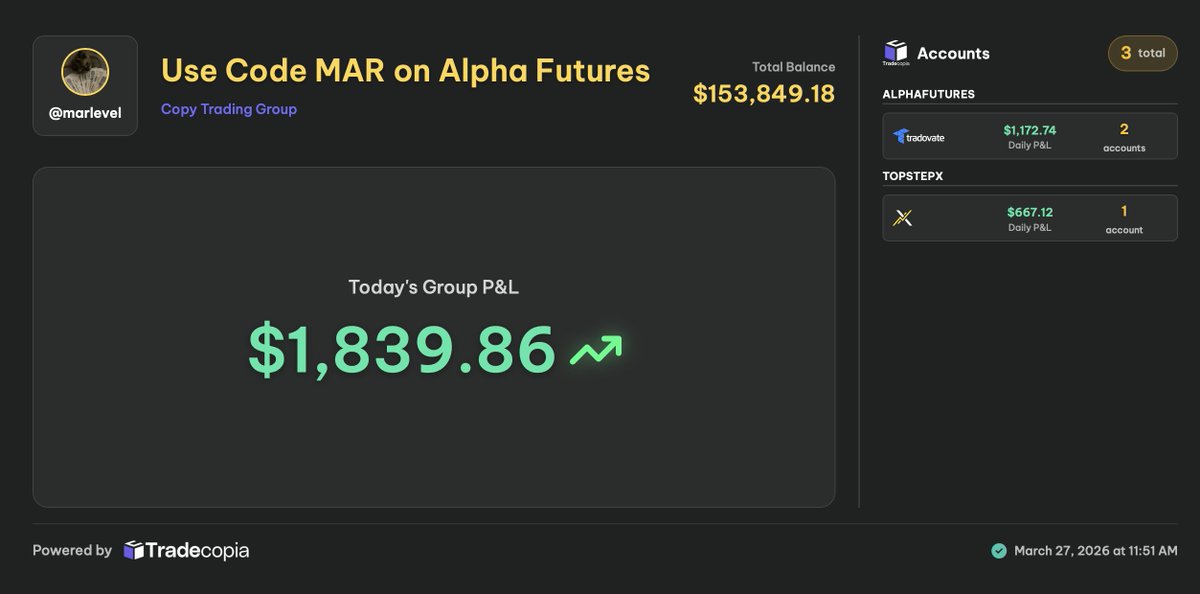Viewport: 1200px width, 594px height.
Task: Click the @marlevel profile avatar
Action: tap(85, 72)
